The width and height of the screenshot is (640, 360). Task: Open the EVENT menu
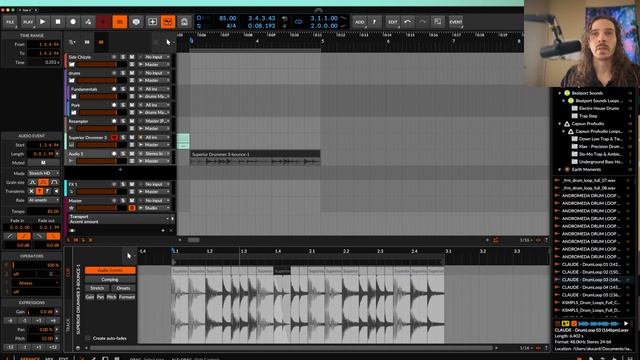pos(456,22)
